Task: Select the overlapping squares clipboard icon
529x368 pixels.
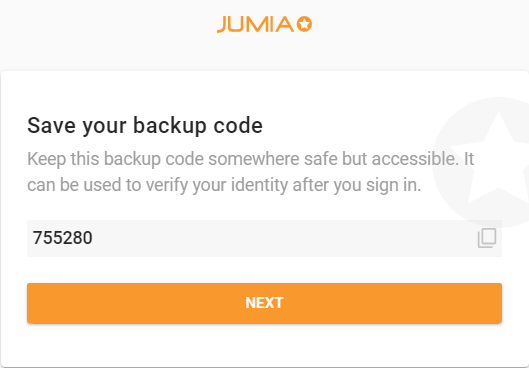Action: [x=487, y=238]
